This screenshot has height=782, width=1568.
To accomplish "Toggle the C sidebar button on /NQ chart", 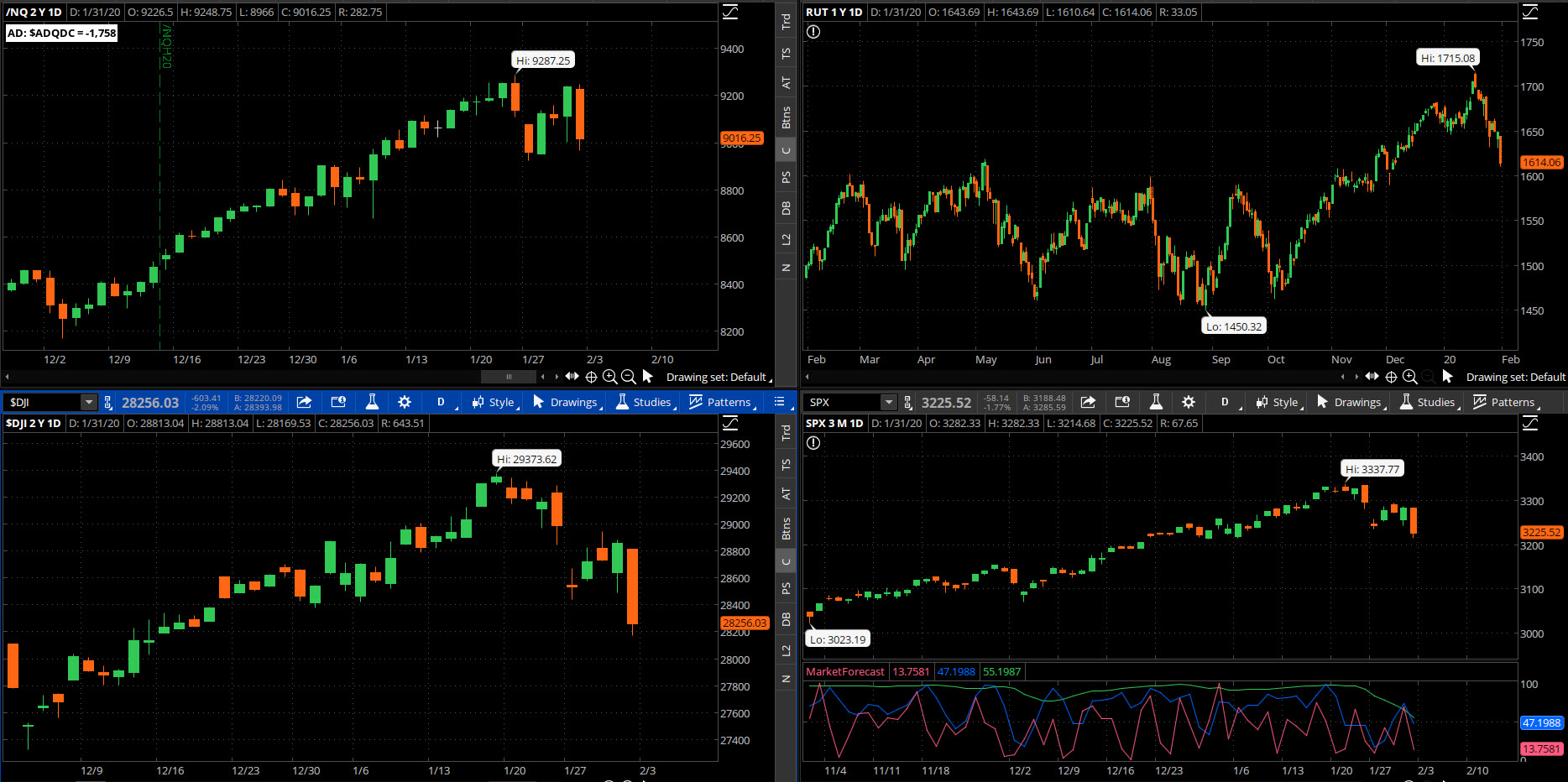I will (786, 151).
